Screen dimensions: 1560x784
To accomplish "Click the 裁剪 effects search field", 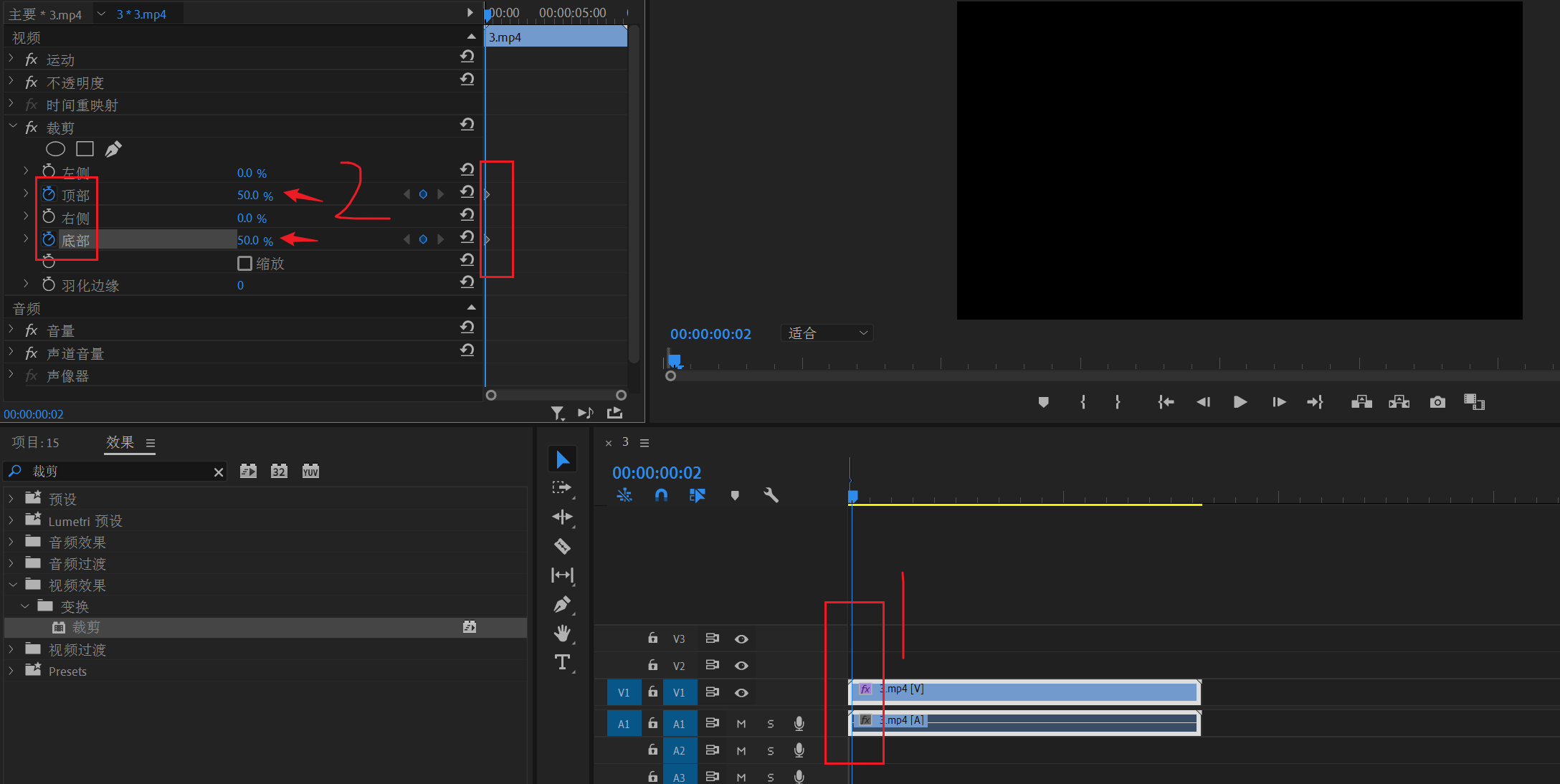I will 115,471.
